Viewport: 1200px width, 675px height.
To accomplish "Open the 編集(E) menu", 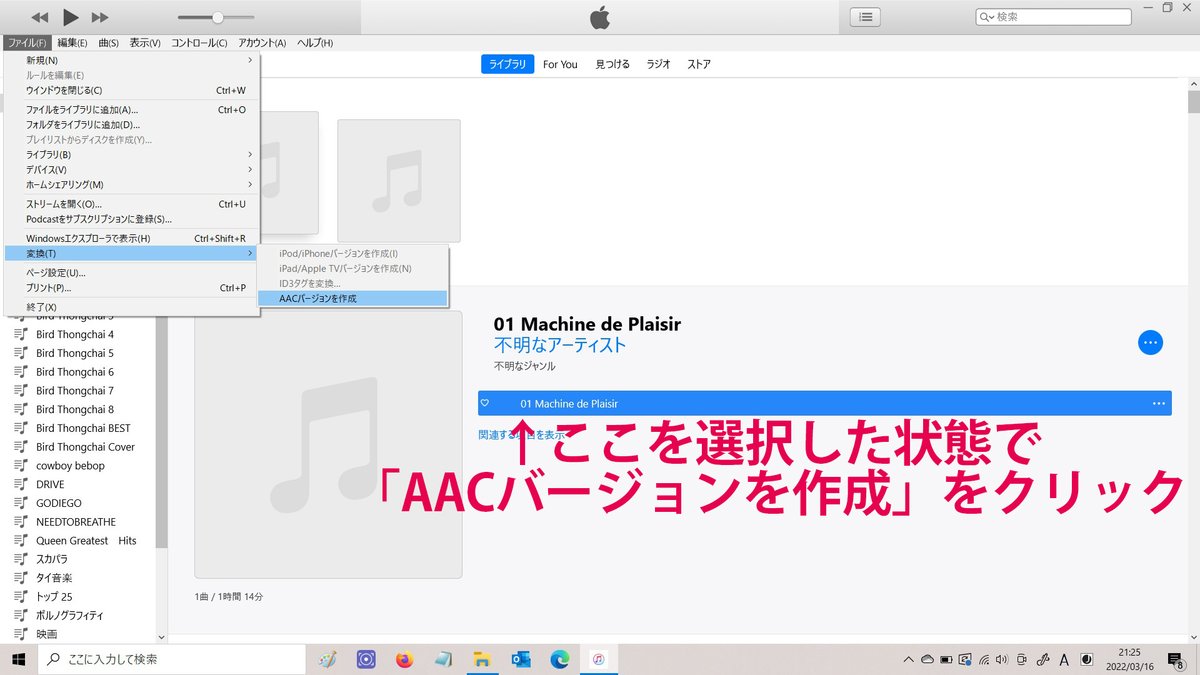I will [72, 43].
